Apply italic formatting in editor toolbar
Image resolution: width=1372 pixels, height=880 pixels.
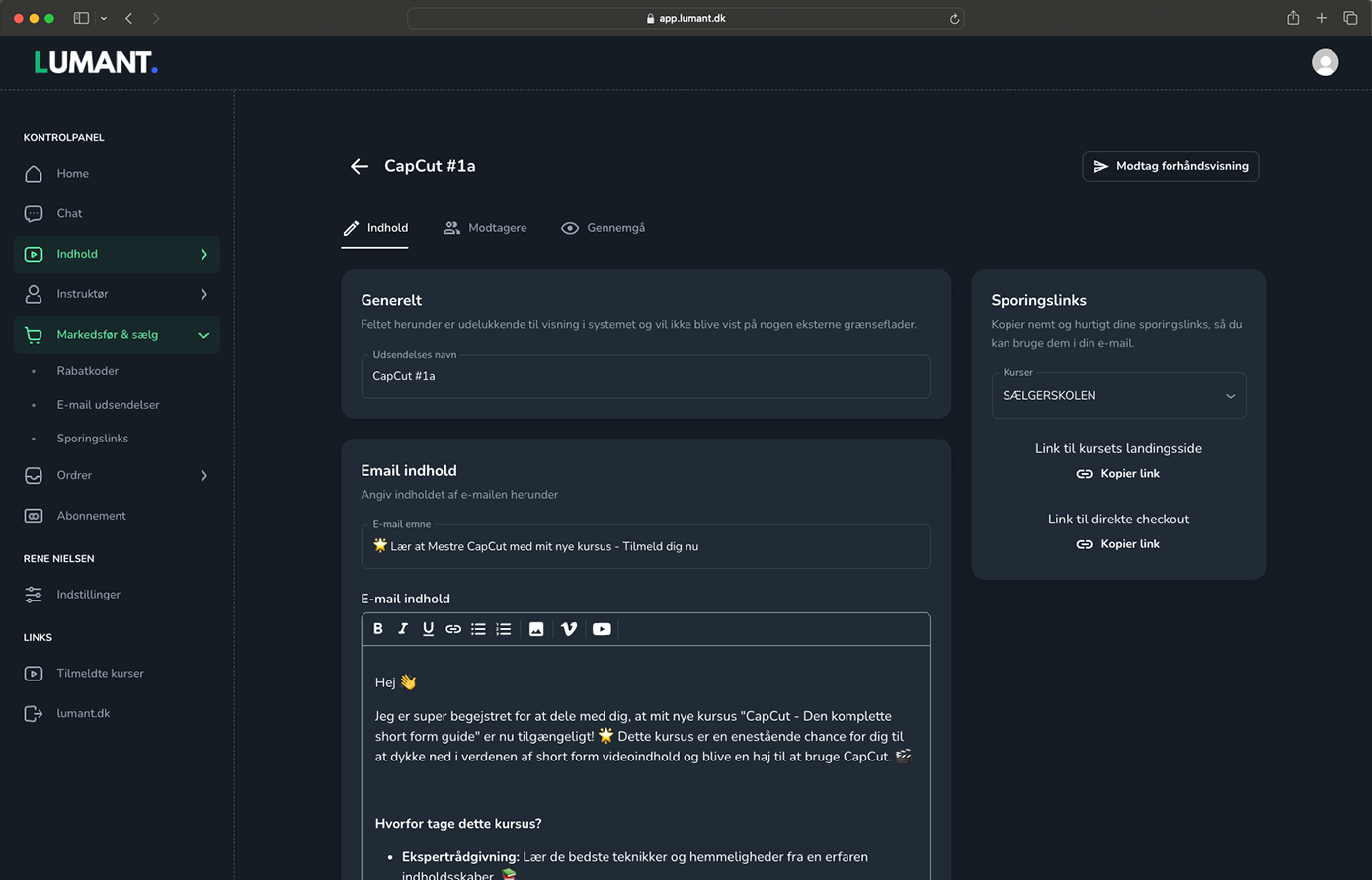click(403, 629)
